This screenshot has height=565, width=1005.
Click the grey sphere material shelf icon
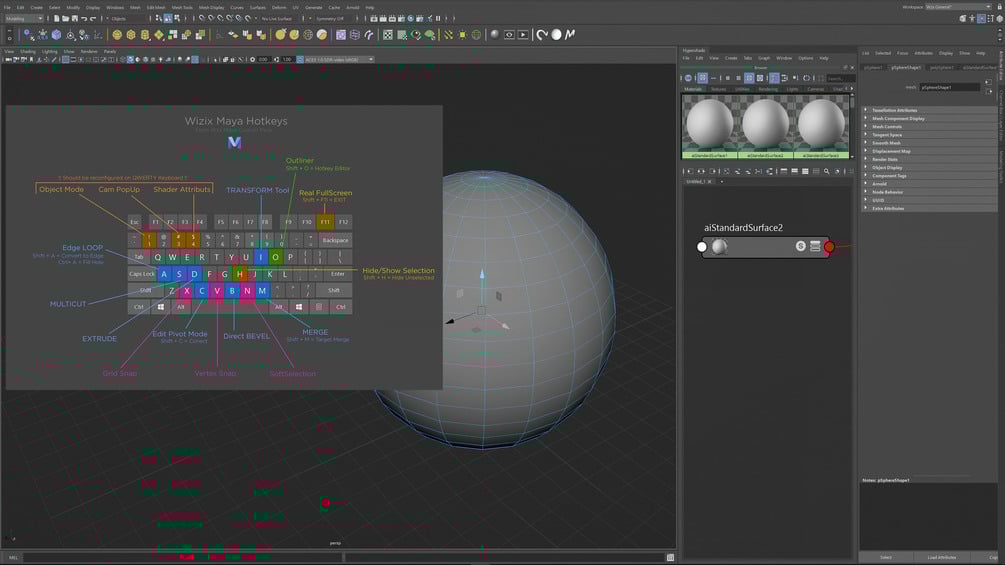(494, 35)
